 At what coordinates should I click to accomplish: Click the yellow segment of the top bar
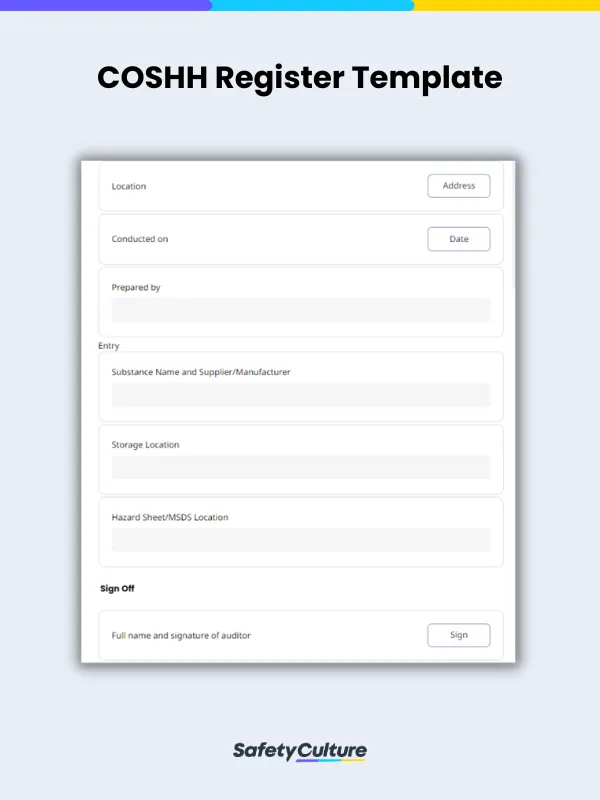506,5
